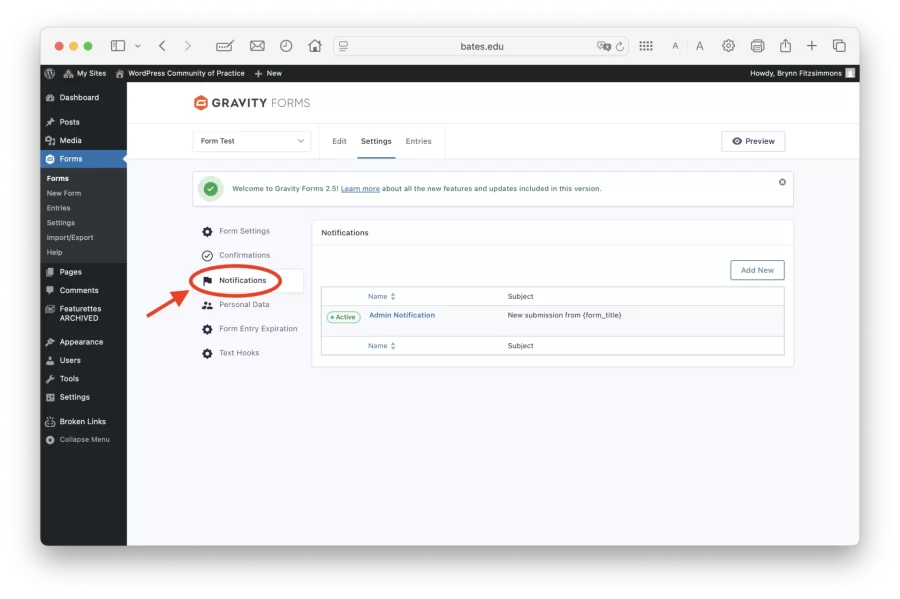Switch to the Entries tab
Screen dimensions: 900x599
point(419,141)
